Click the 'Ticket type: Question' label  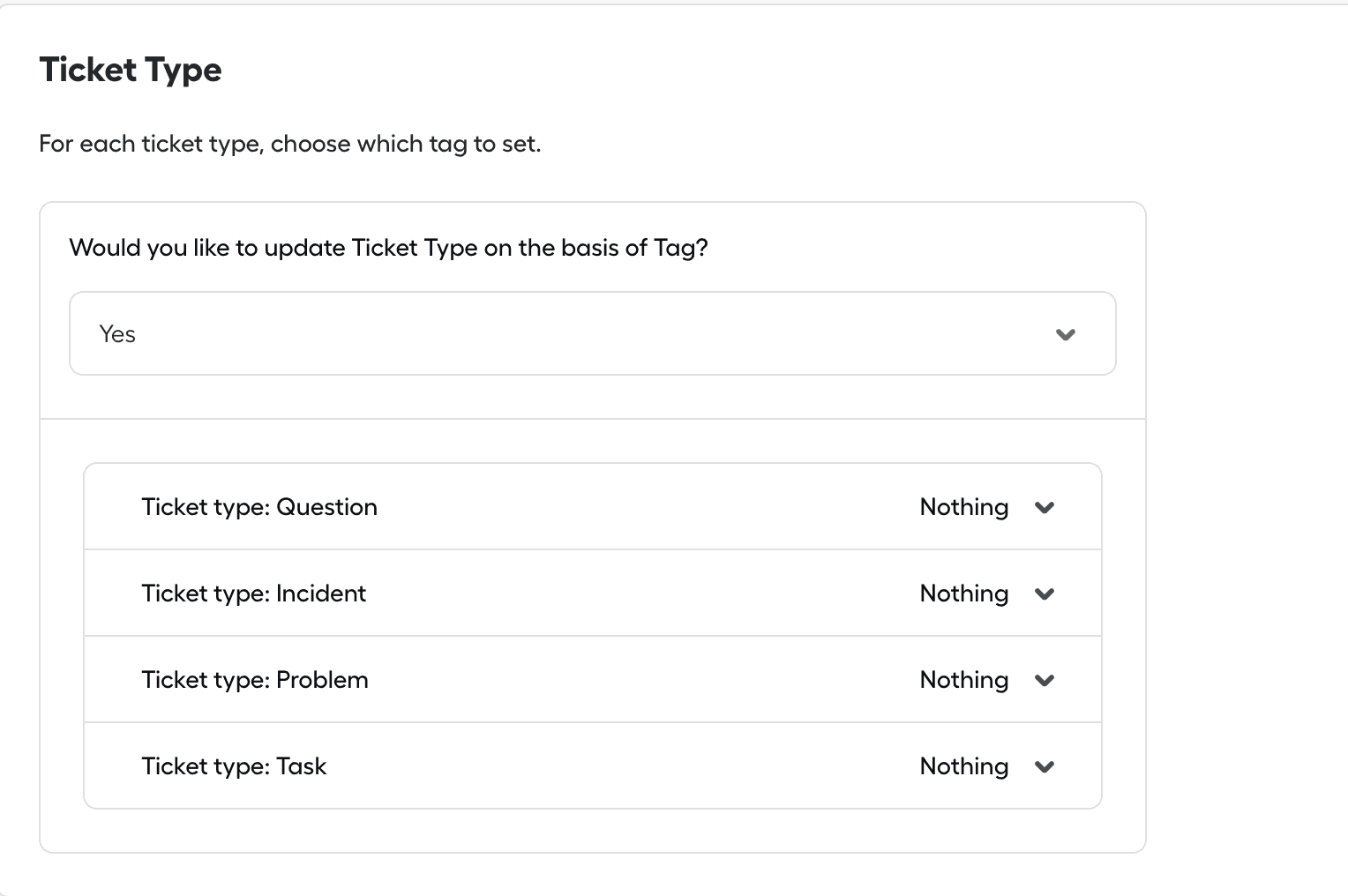coord(259,507)
